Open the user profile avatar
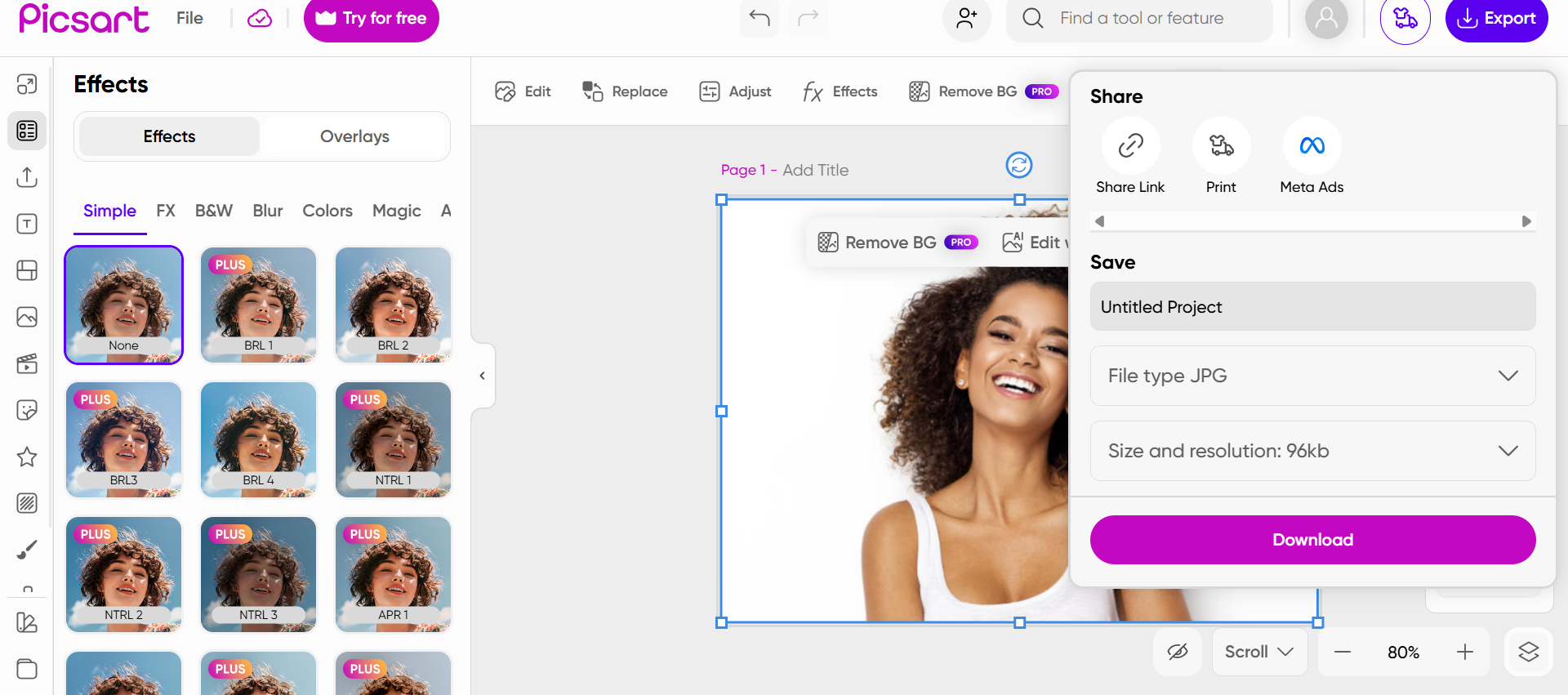This screenshot has width=1568, height=695. (x=1326, y=18)
